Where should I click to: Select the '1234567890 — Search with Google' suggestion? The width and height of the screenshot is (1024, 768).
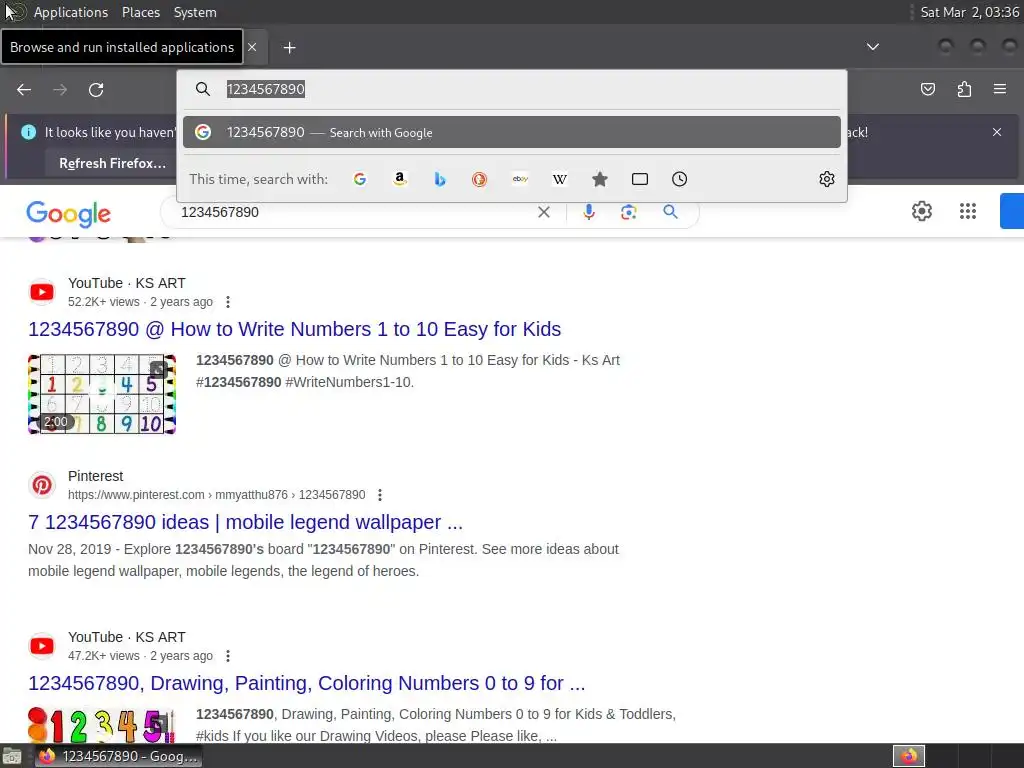[511, 133]
